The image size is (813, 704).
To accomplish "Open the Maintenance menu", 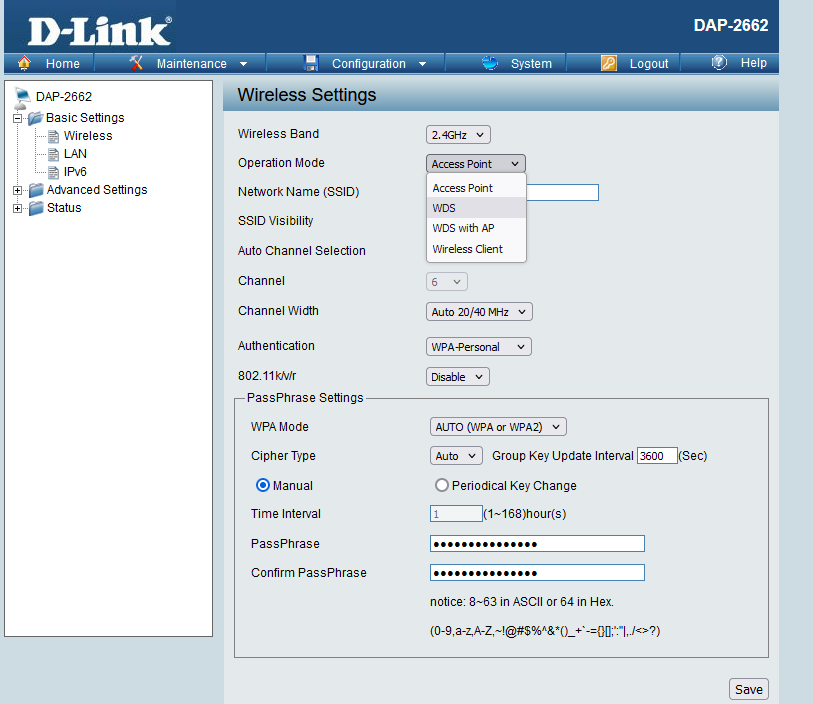I will point(191,64).
